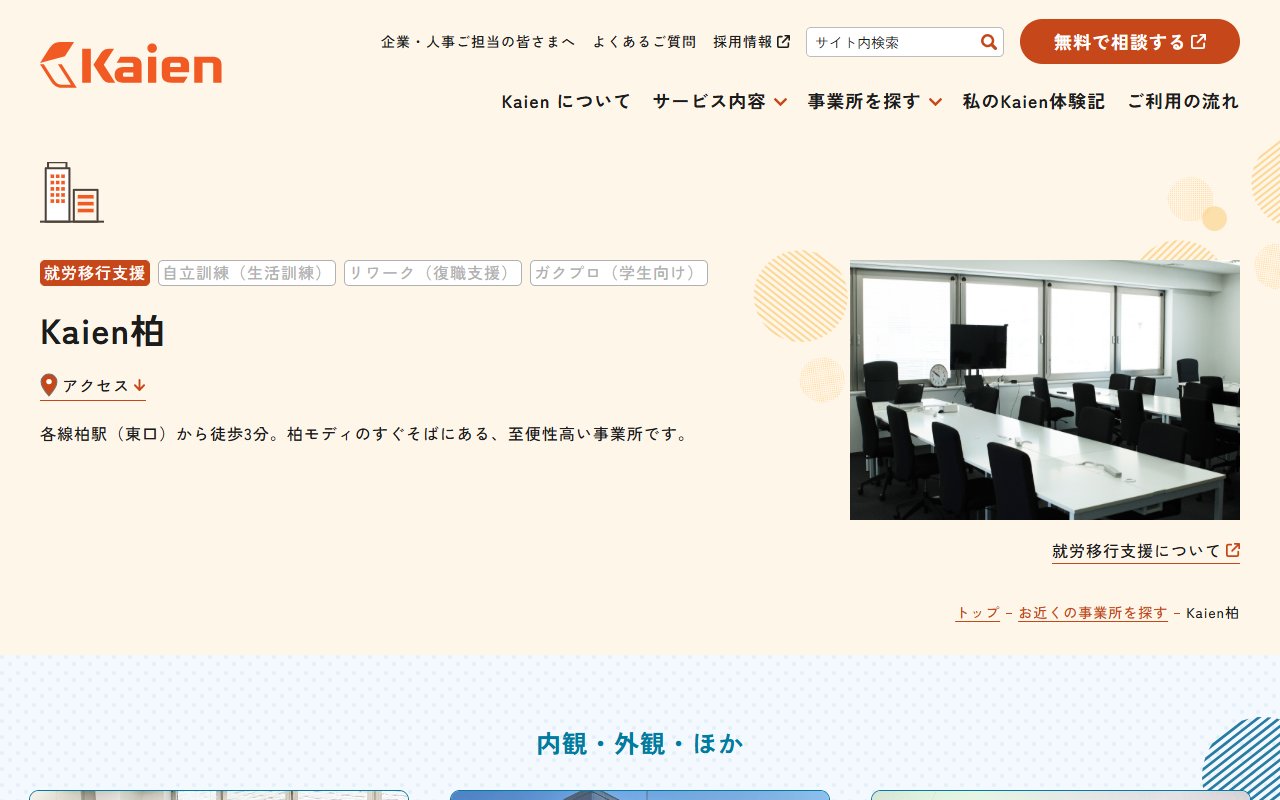This screenshot has height=800, width=1280.
Task: Select the 自立訓練（生活訓練） tab
Action: pos(247,273)
